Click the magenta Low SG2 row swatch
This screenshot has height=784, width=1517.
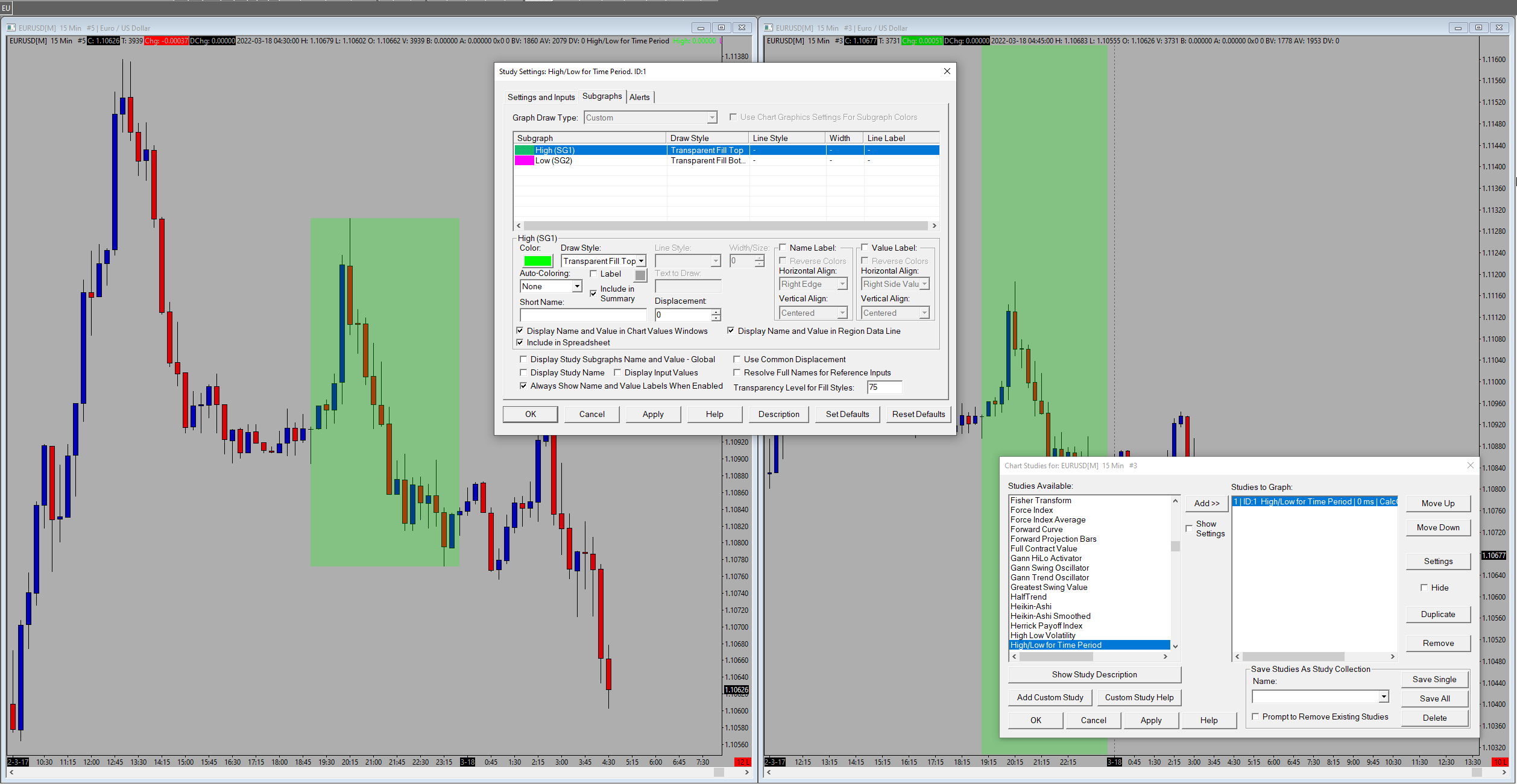pyautogui.click(x=524, y=161)
